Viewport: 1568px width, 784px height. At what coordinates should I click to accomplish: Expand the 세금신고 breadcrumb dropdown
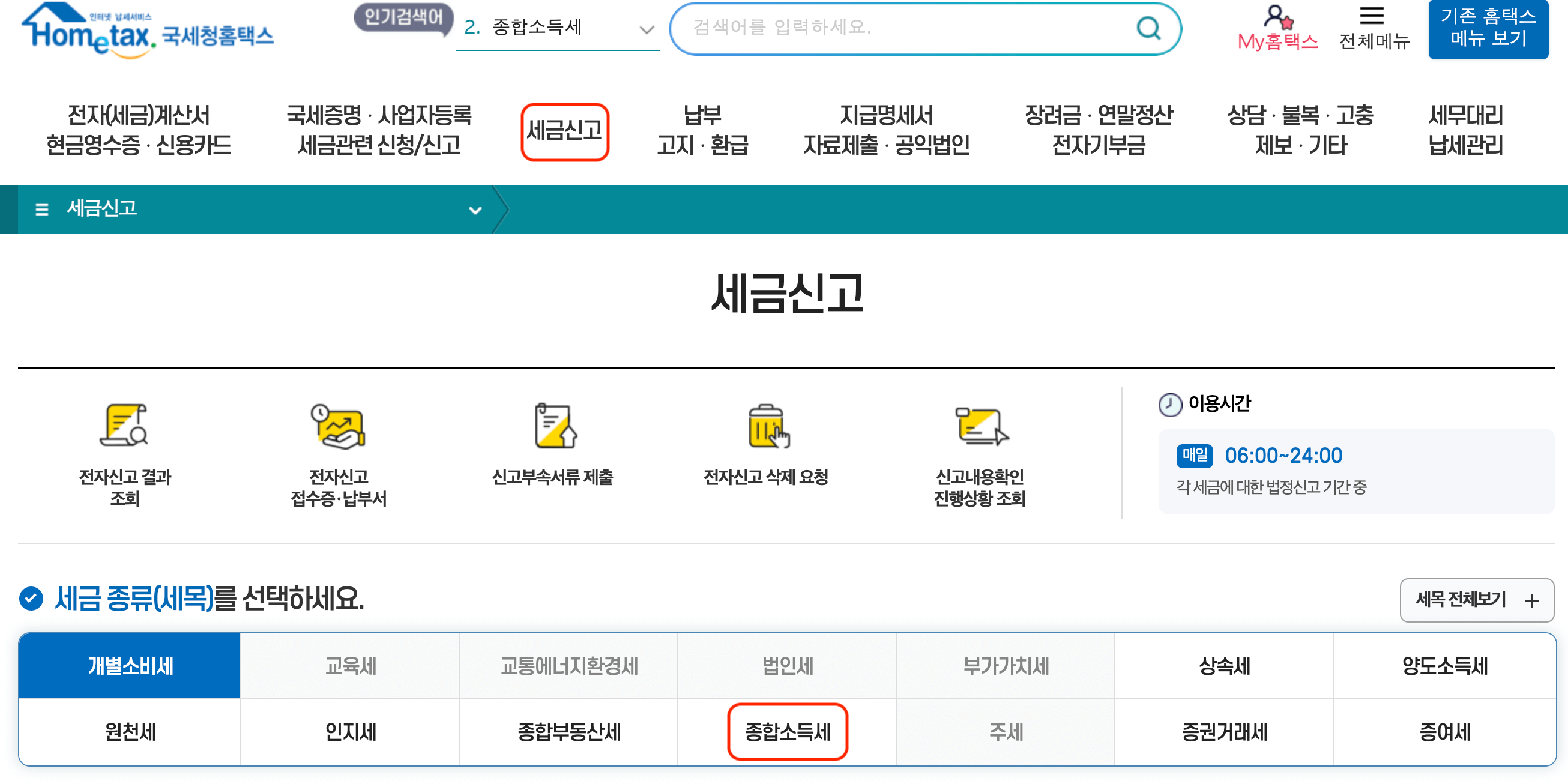475,210
